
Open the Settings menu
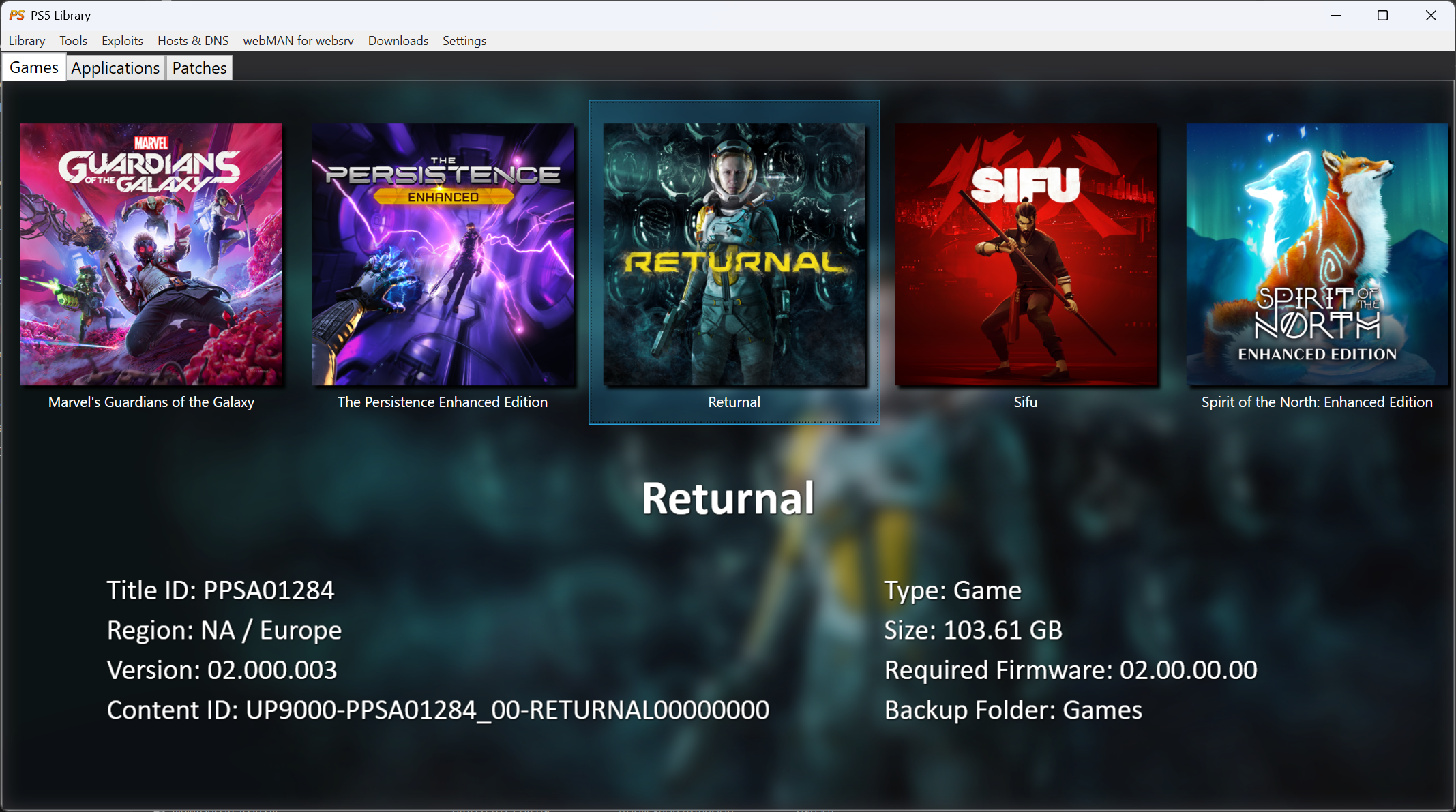click(464, 41)
